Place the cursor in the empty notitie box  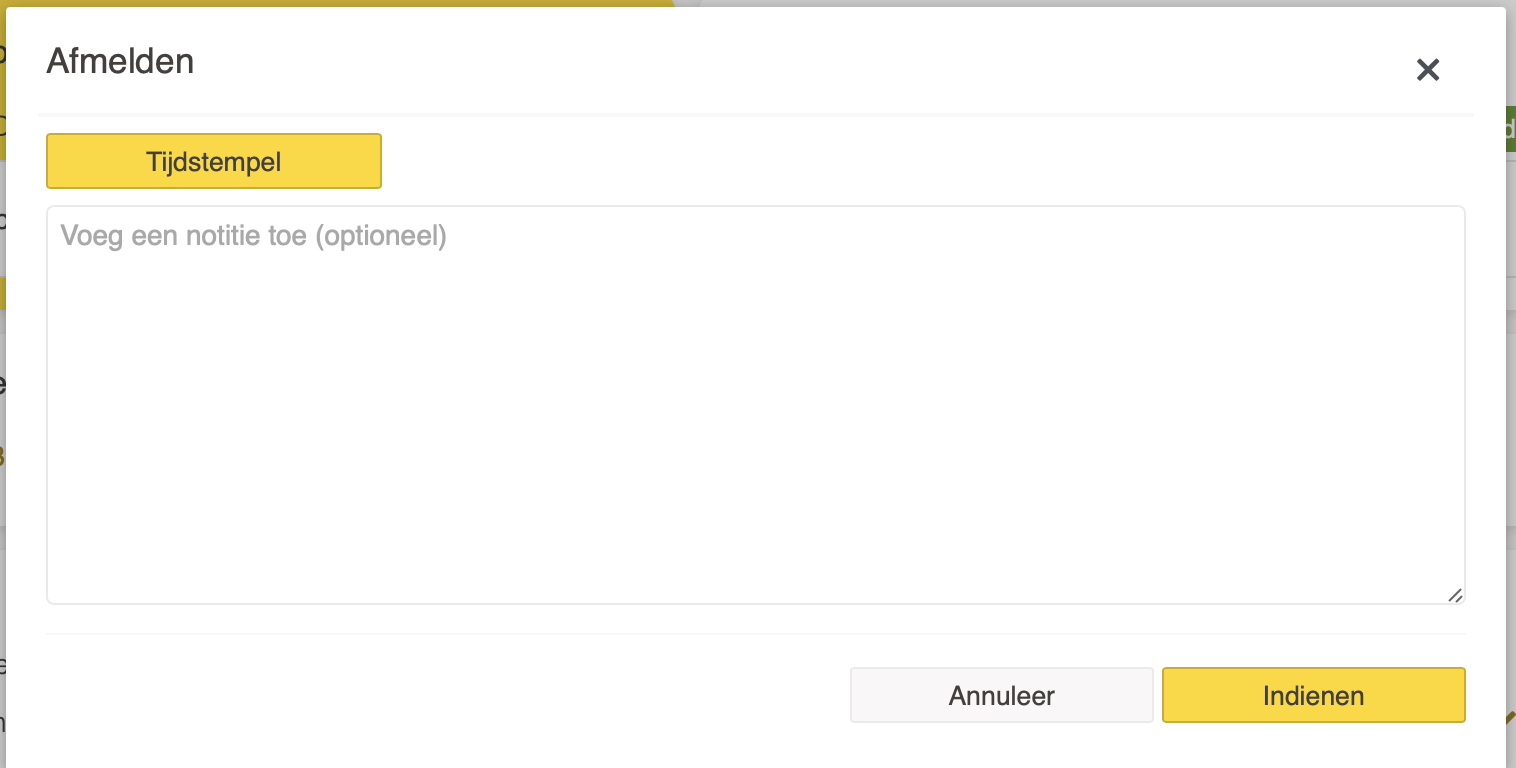755,405
